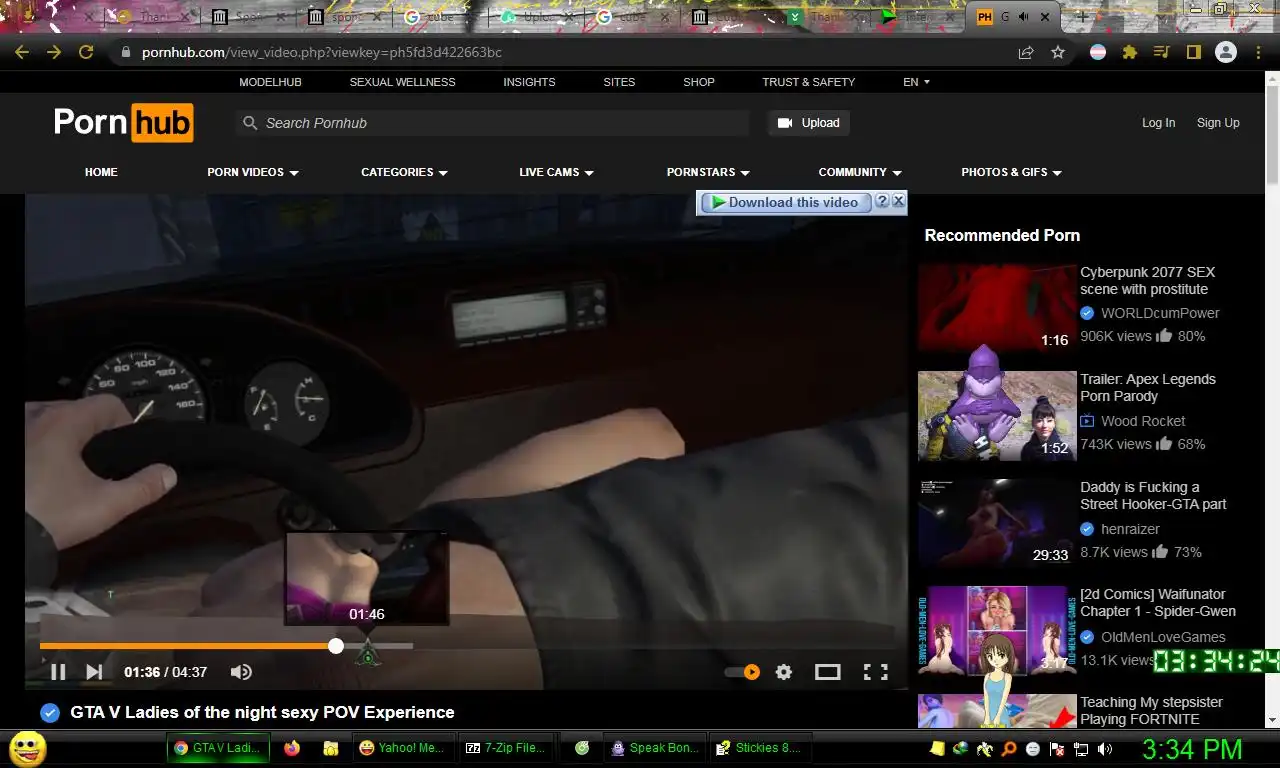Open help on the download bar

pos(882,201)
